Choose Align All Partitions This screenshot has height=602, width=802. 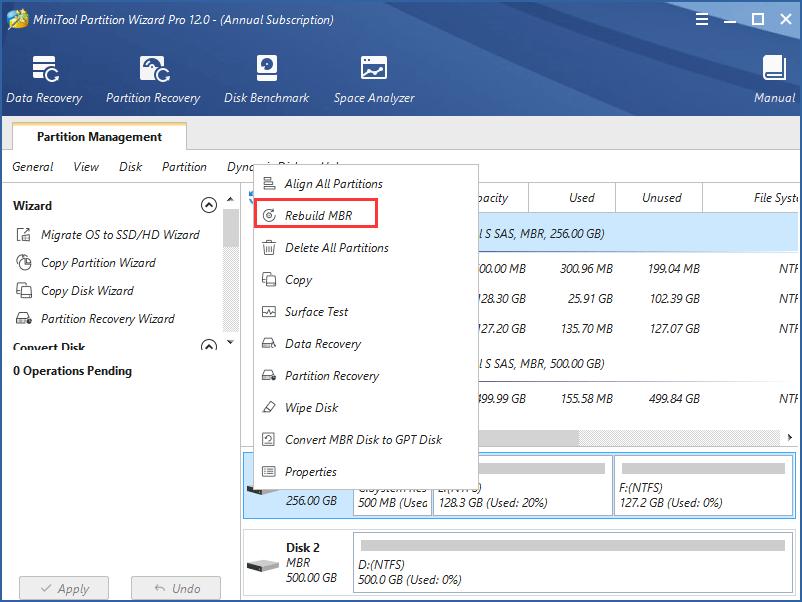coord(366,184)
